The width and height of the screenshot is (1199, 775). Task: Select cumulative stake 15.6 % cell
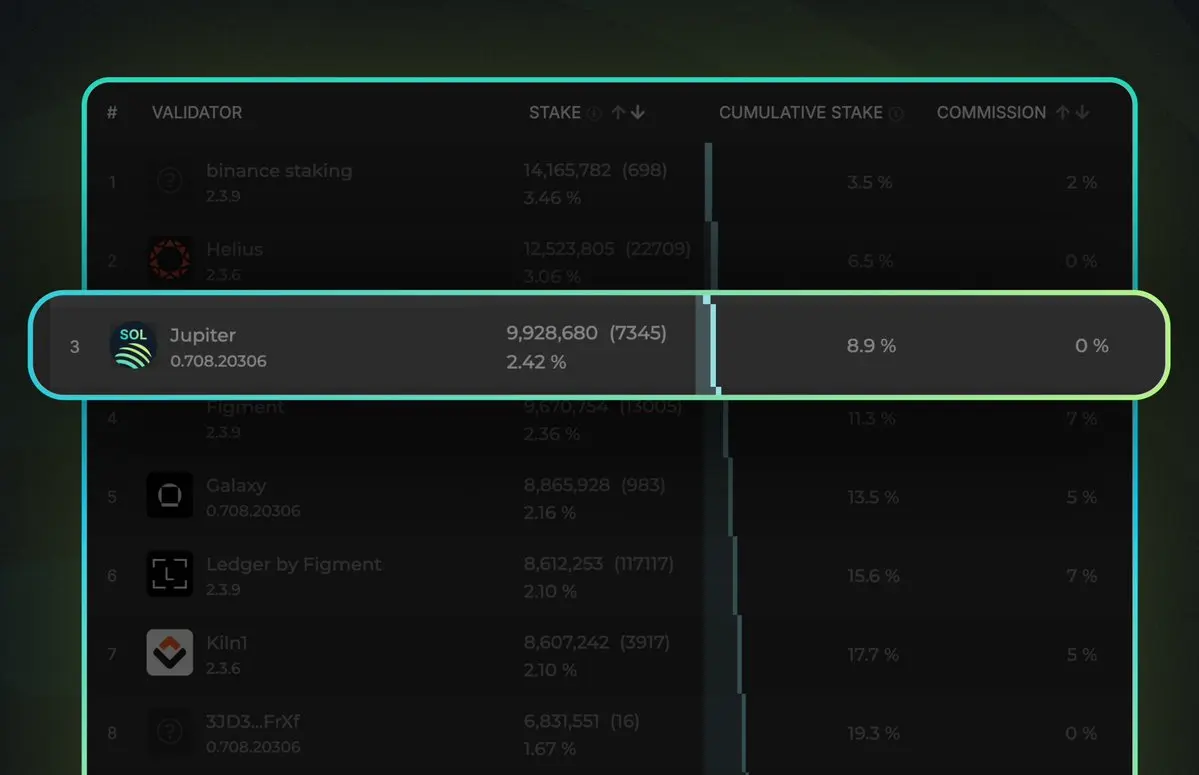[873, 576]
